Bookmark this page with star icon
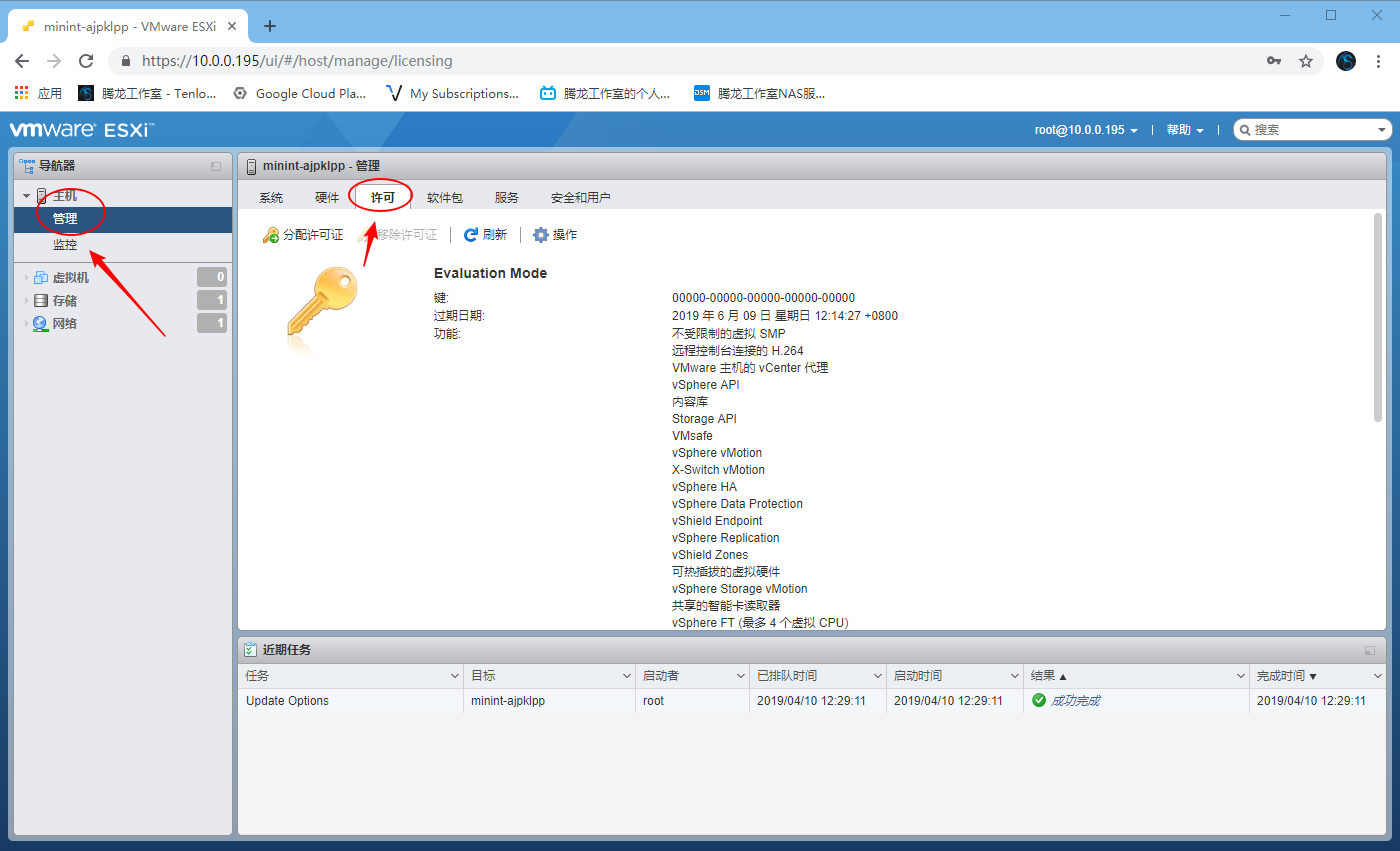The height and width of the screenshot is (851, 1400). coord(1306,61)
